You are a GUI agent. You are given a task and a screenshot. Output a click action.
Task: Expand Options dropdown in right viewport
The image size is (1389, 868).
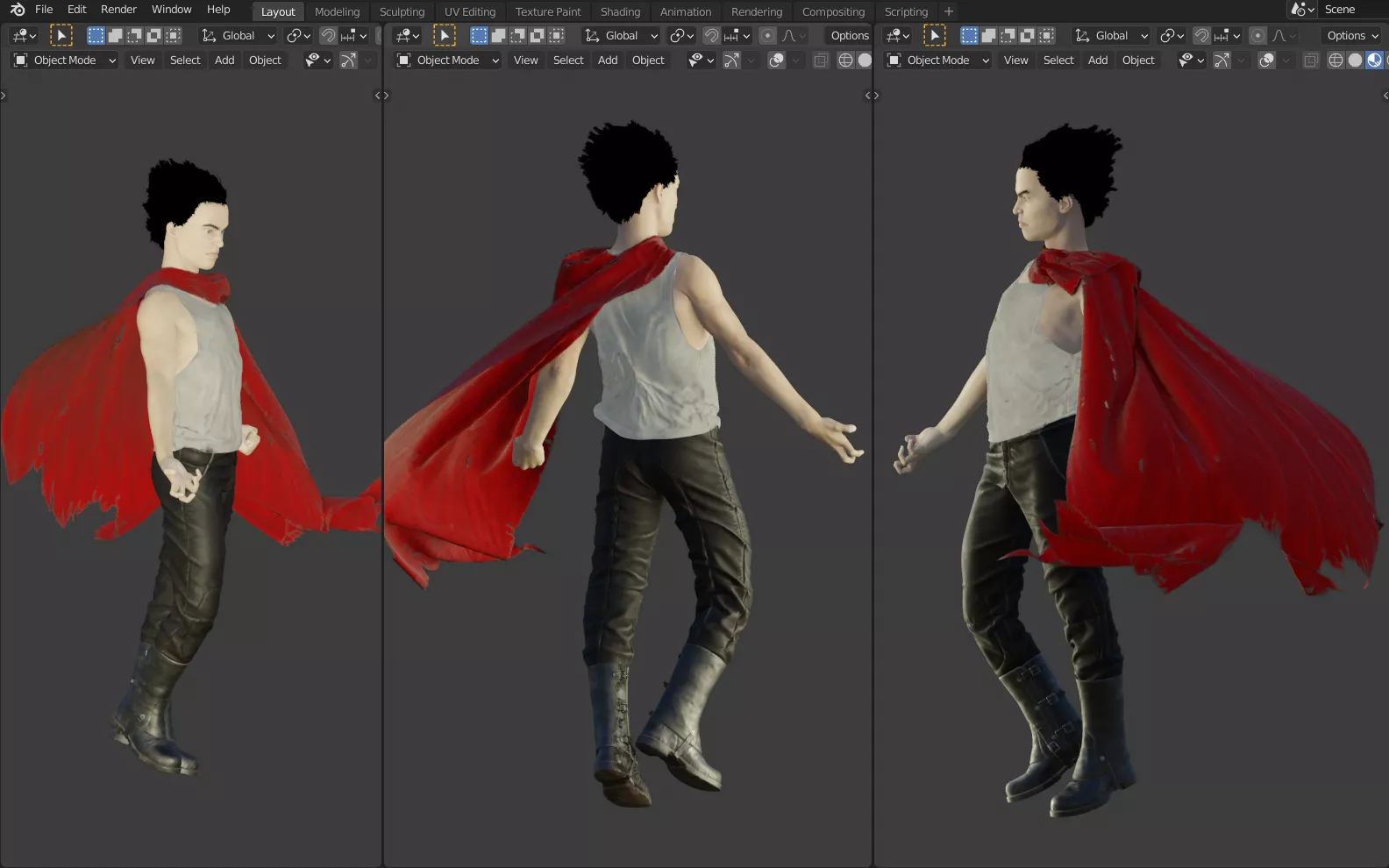pos(1352,36)
